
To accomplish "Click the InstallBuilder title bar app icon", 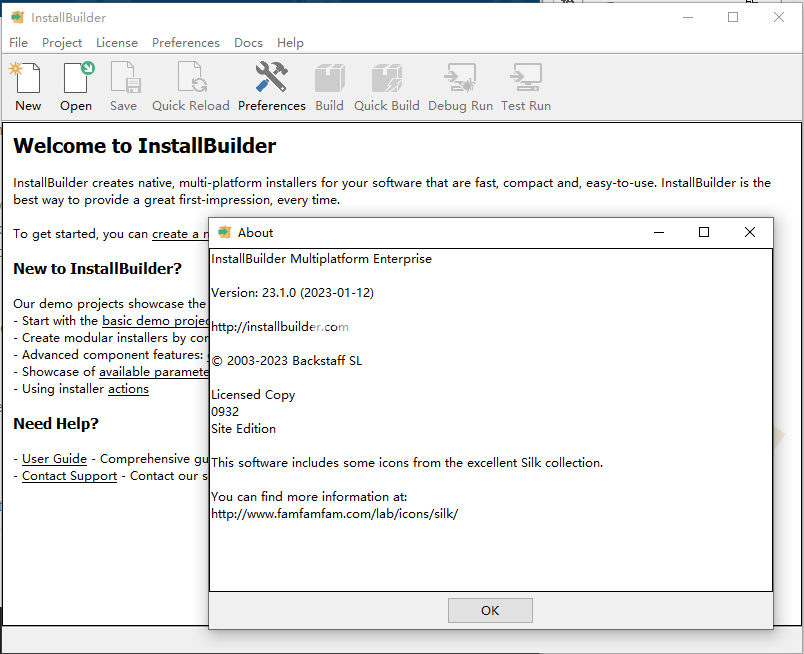I will (x=17, y=17).
